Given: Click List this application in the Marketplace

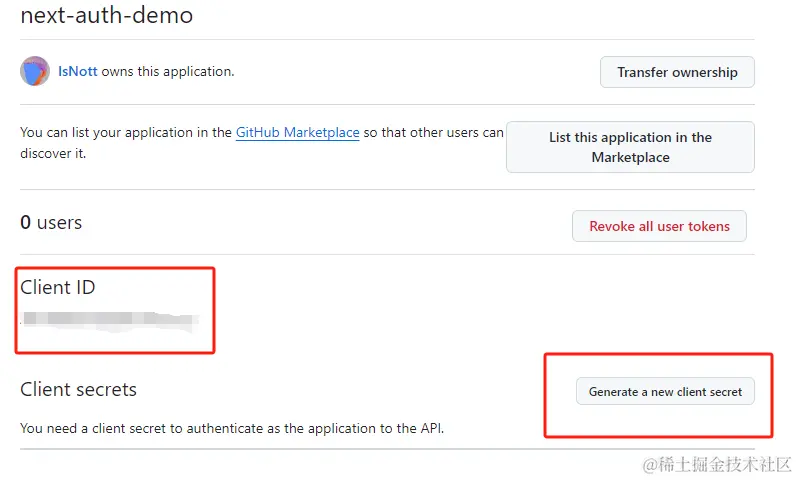Looking at the screenshot, I should point(630,147).
